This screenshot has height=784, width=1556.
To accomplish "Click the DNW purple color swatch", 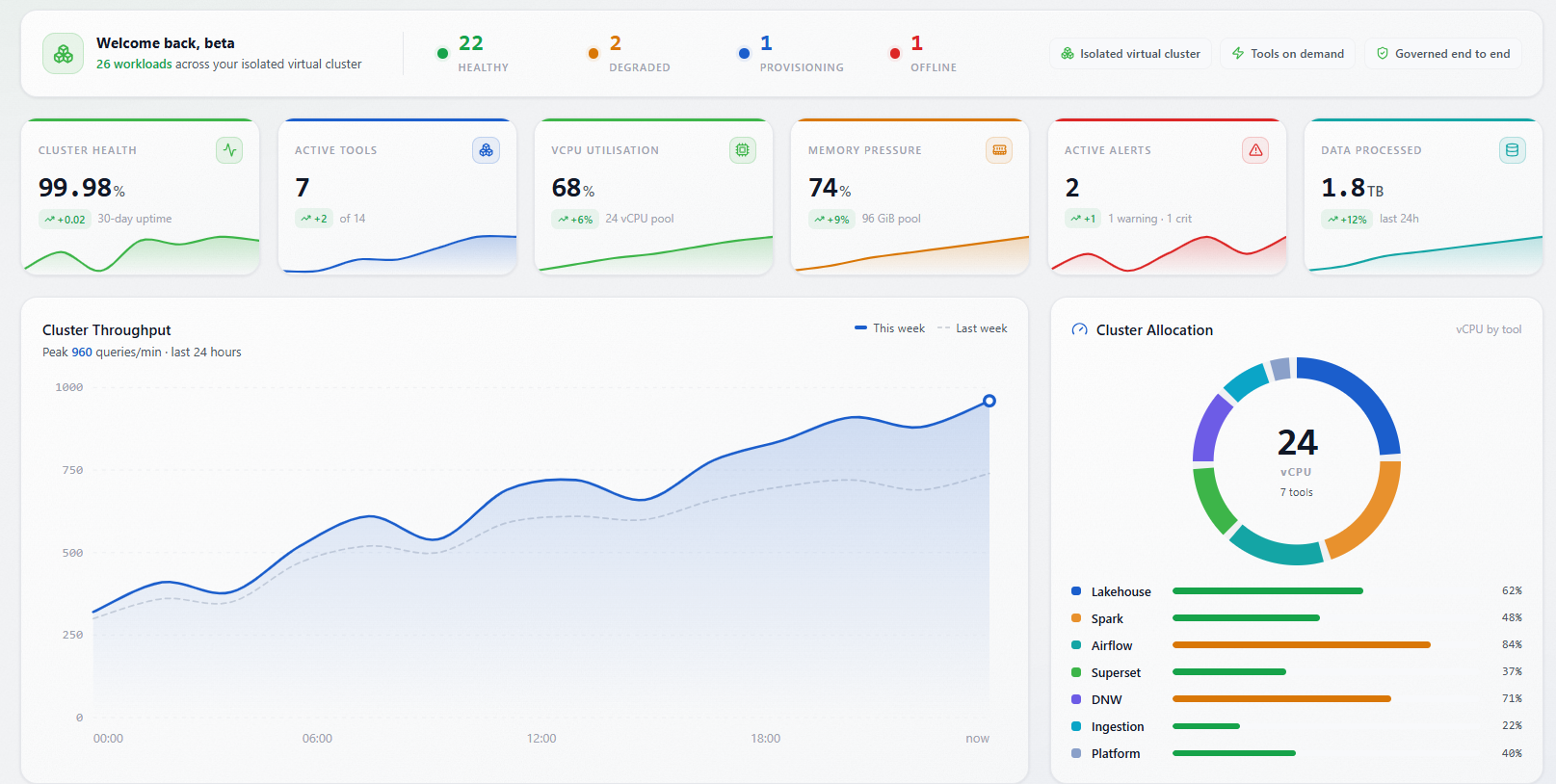I will pyautogui.click(x=1076, y=699).
